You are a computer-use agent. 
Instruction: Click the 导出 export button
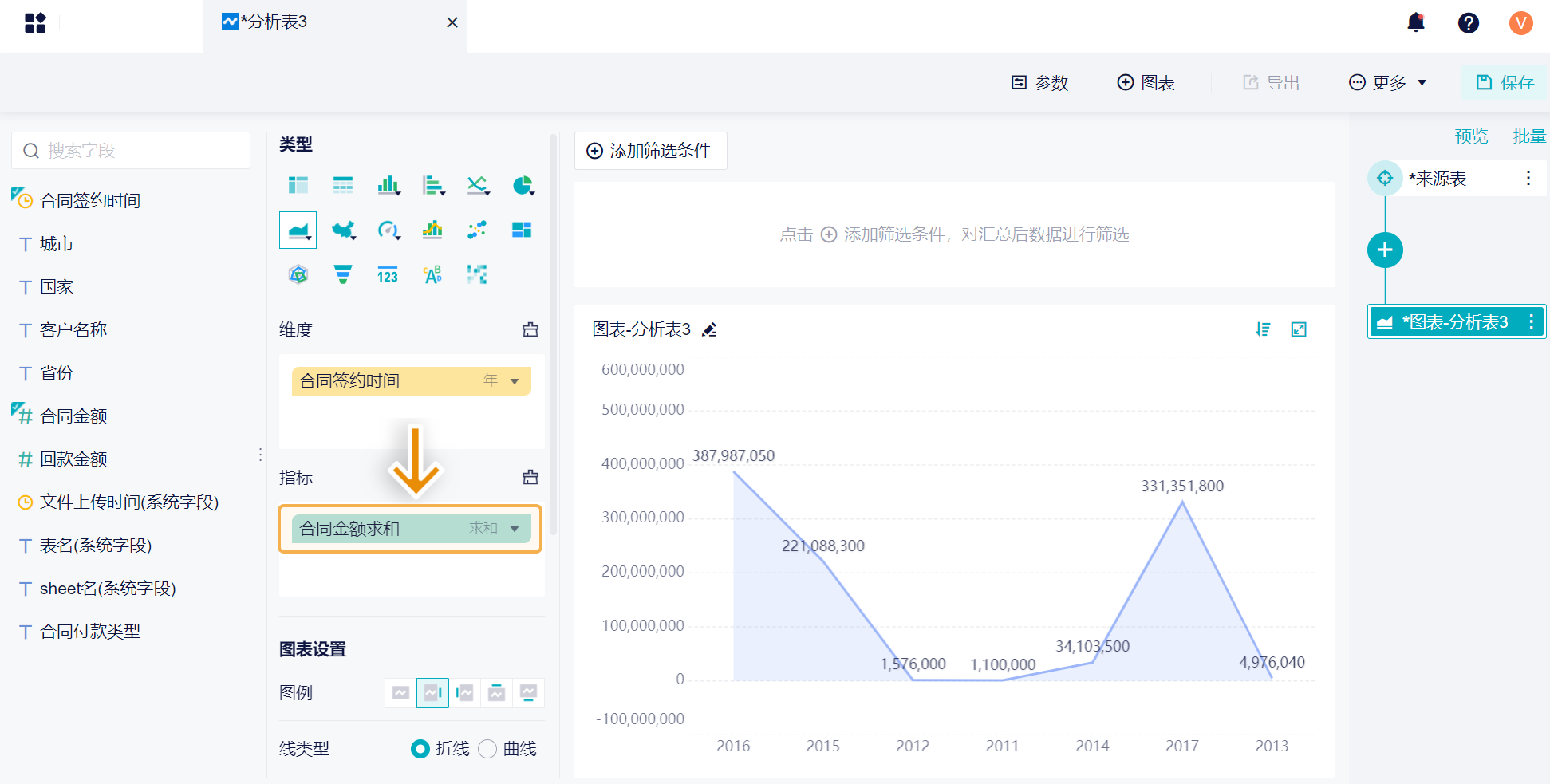point(1272,82)
